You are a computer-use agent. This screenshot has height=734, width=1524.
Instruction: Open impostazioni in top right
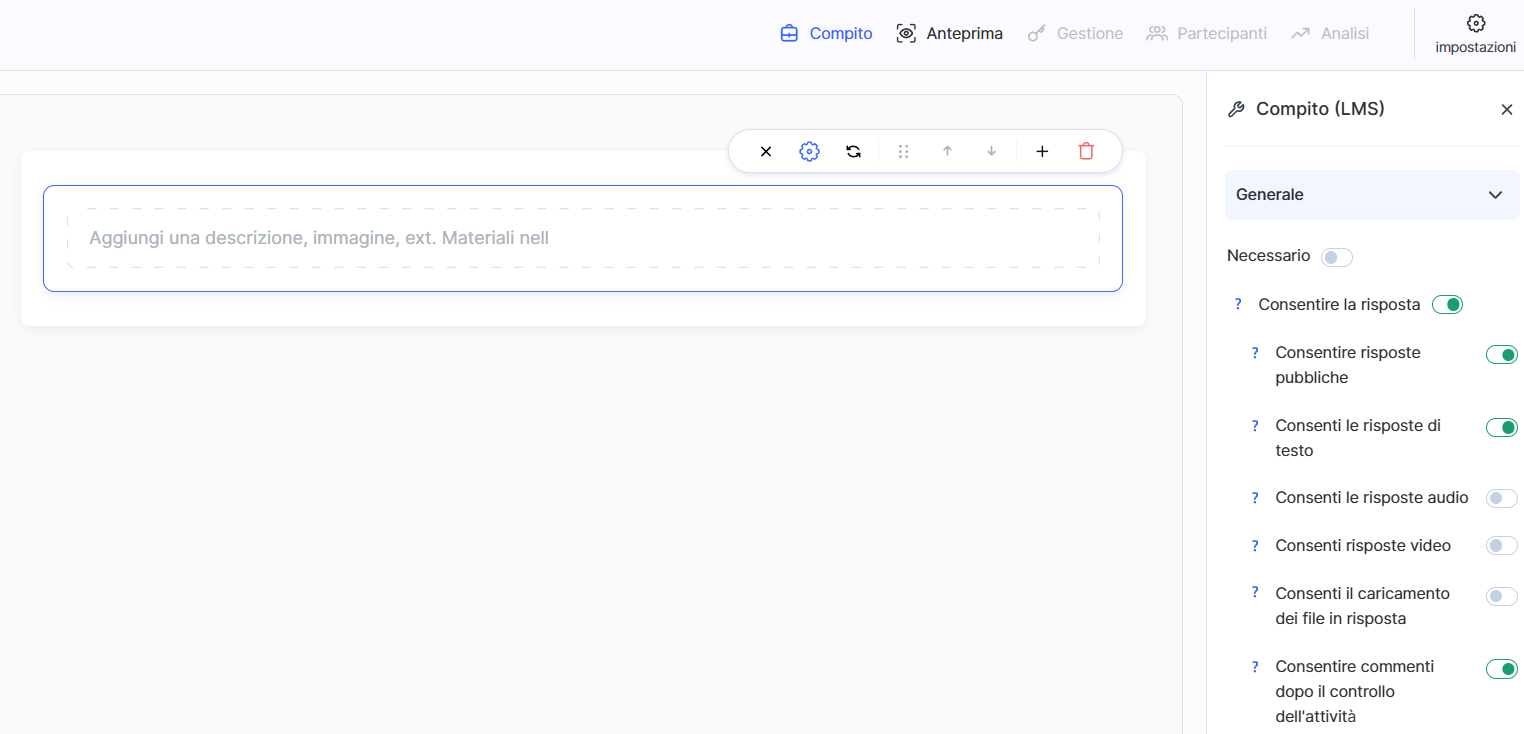click(x=1475, y=34)
